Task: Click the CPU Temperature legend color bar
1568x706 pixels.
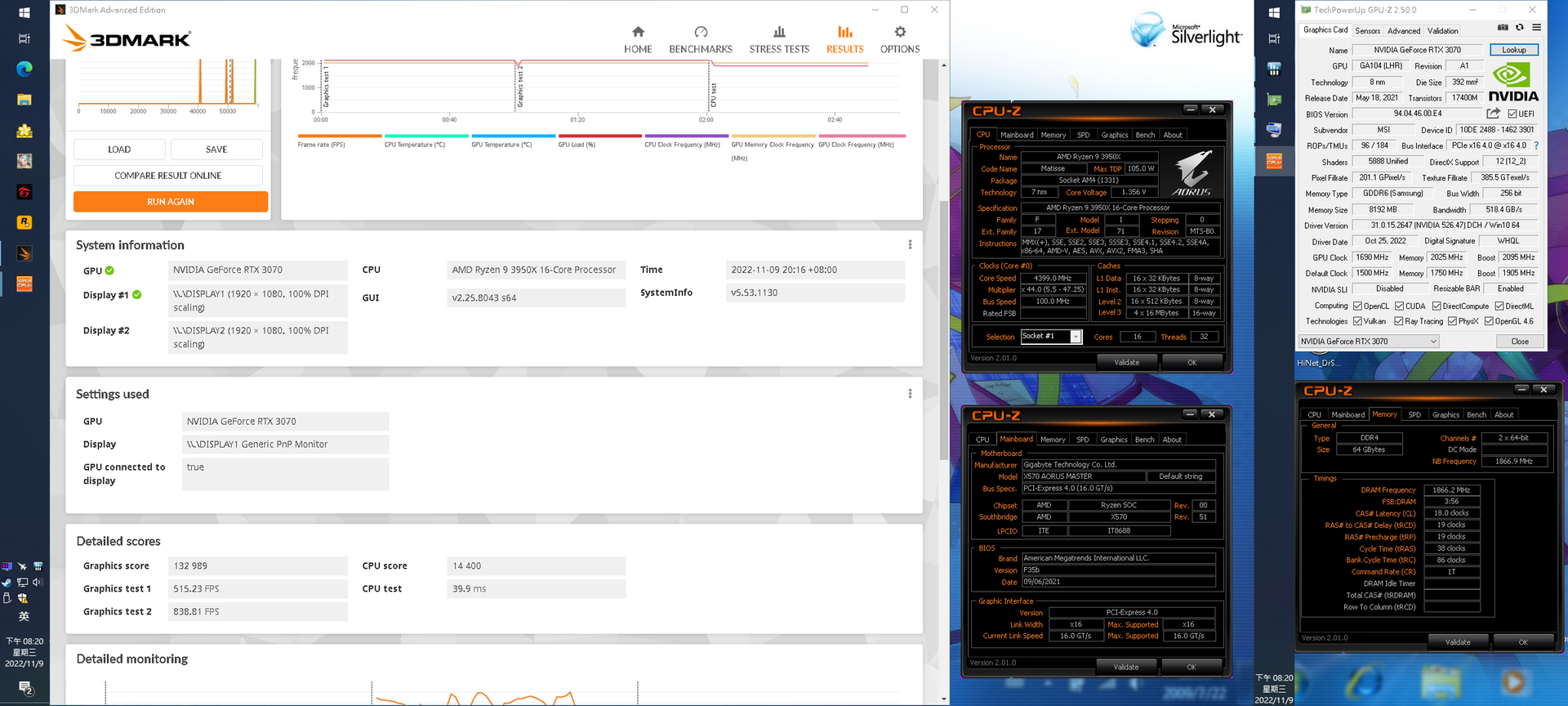Action: tap(426, 136)
